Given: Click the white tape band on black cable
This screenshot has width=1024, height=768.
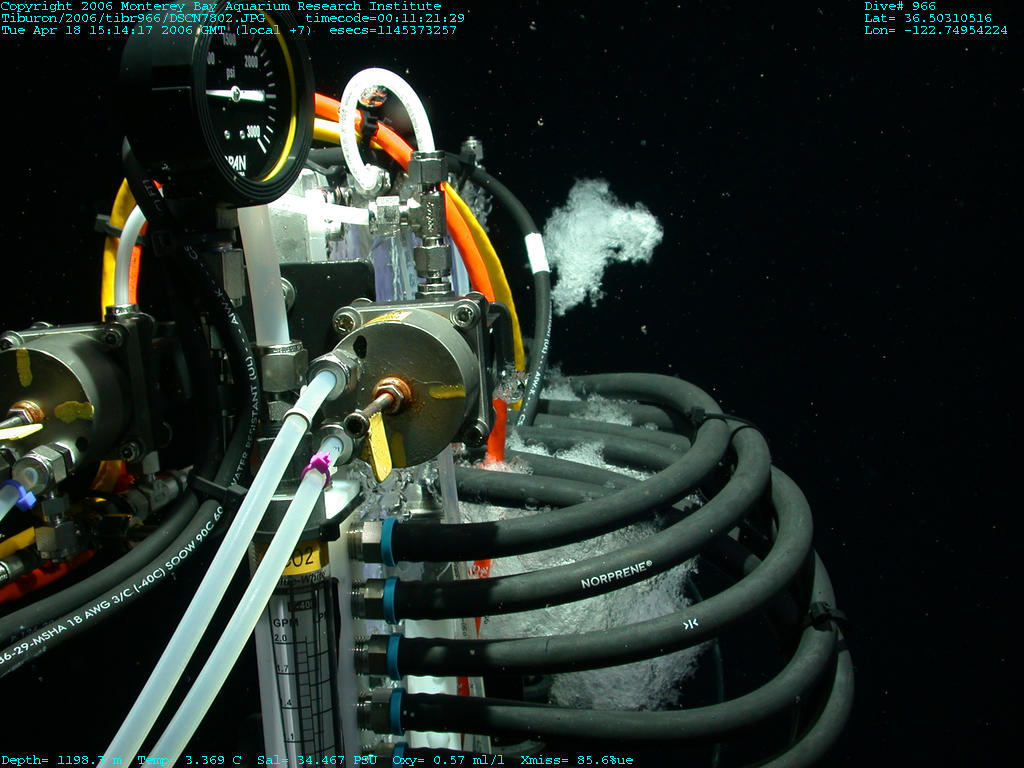Looking at the screenshot, I should [537, 253].
